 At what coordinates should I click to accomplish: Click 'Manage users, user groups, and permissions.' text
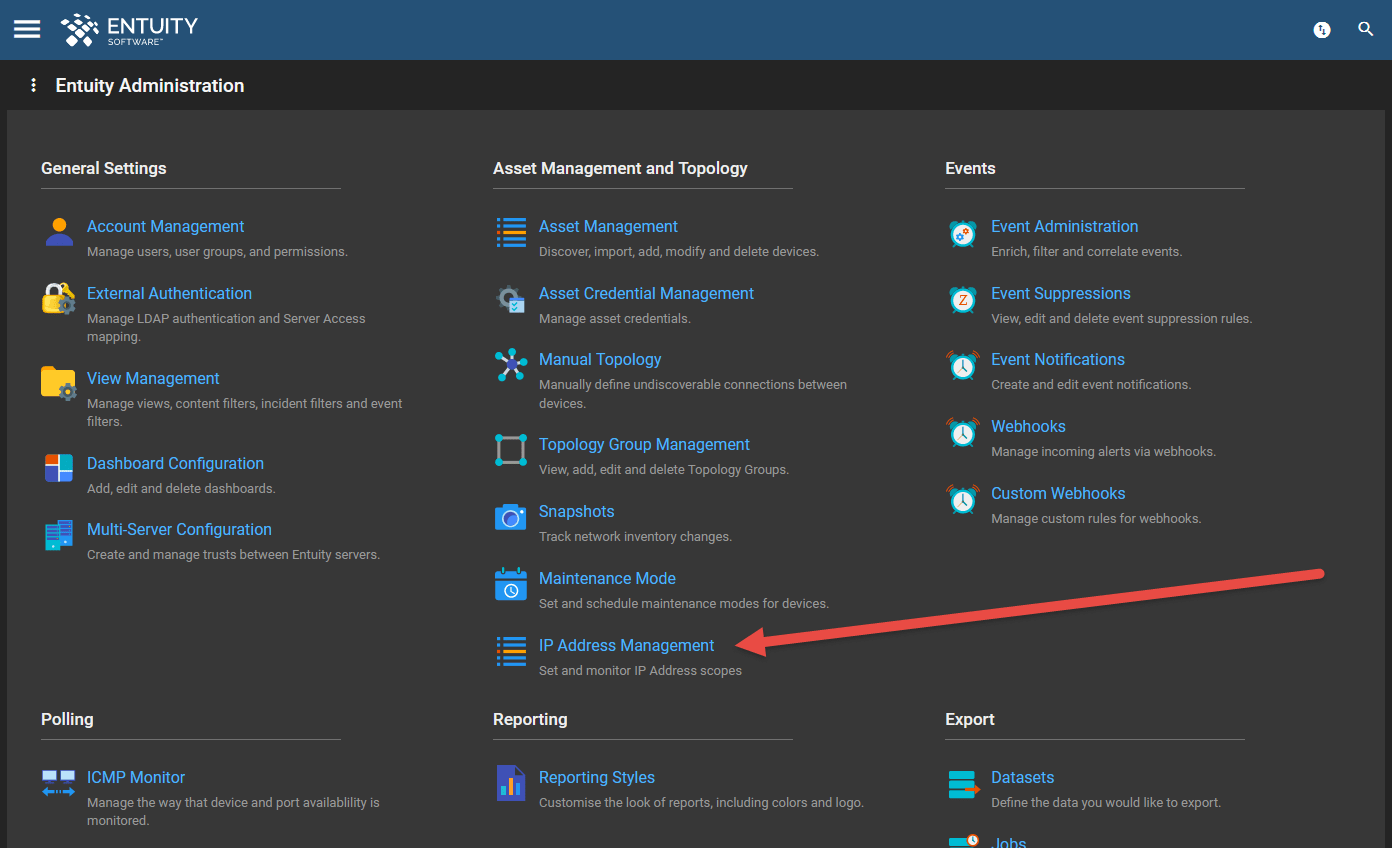click(x=217, y=252)
